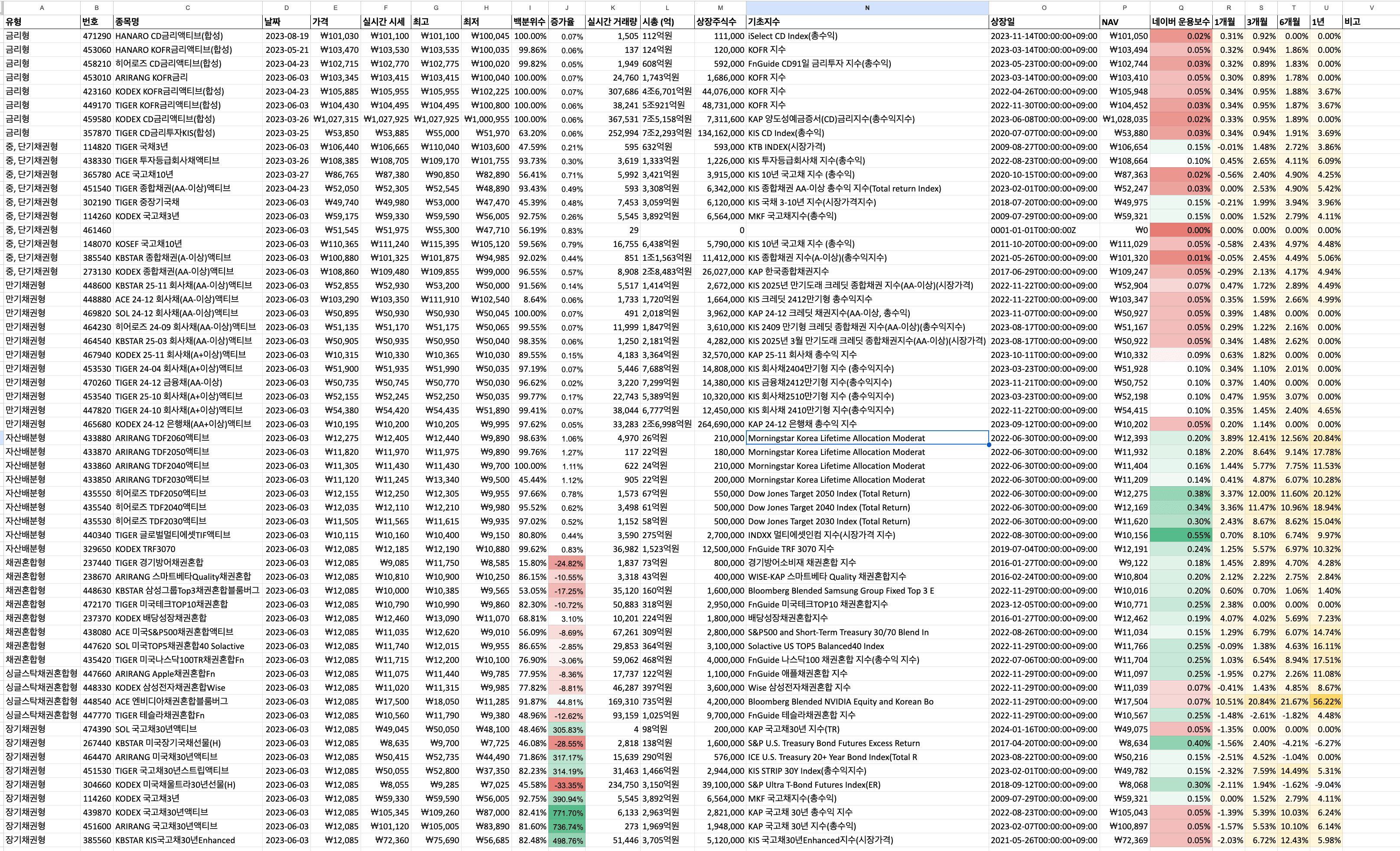
Task: Select cell KOSEF 국고채10년
Action: (x=188, y=244)
